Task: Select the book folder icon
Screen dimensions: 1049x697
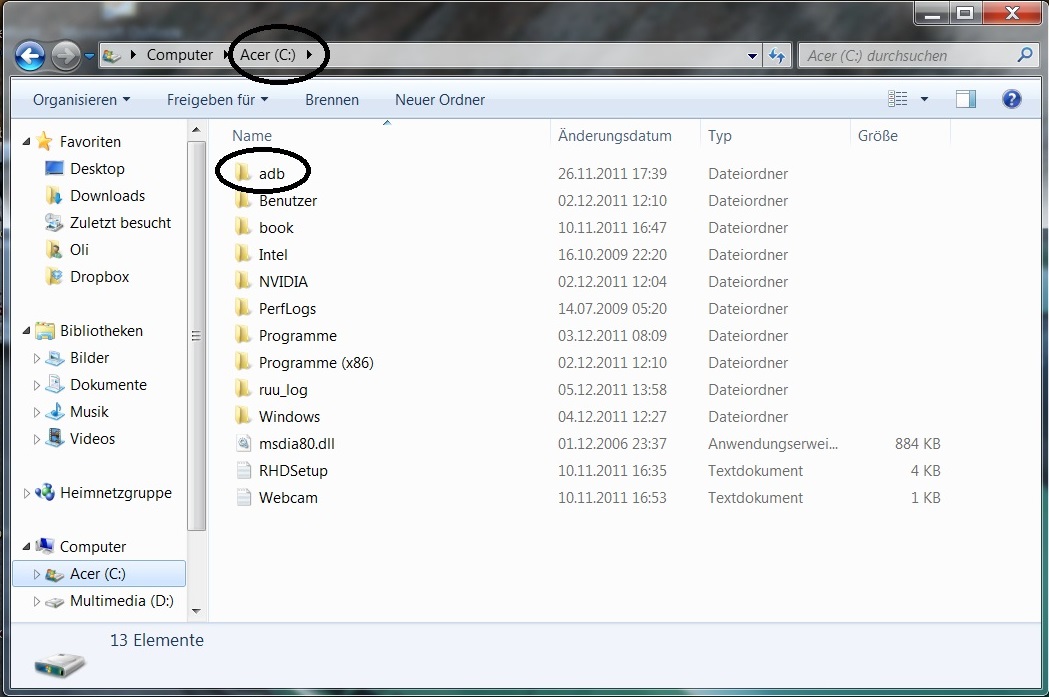Action: (243, 227)
